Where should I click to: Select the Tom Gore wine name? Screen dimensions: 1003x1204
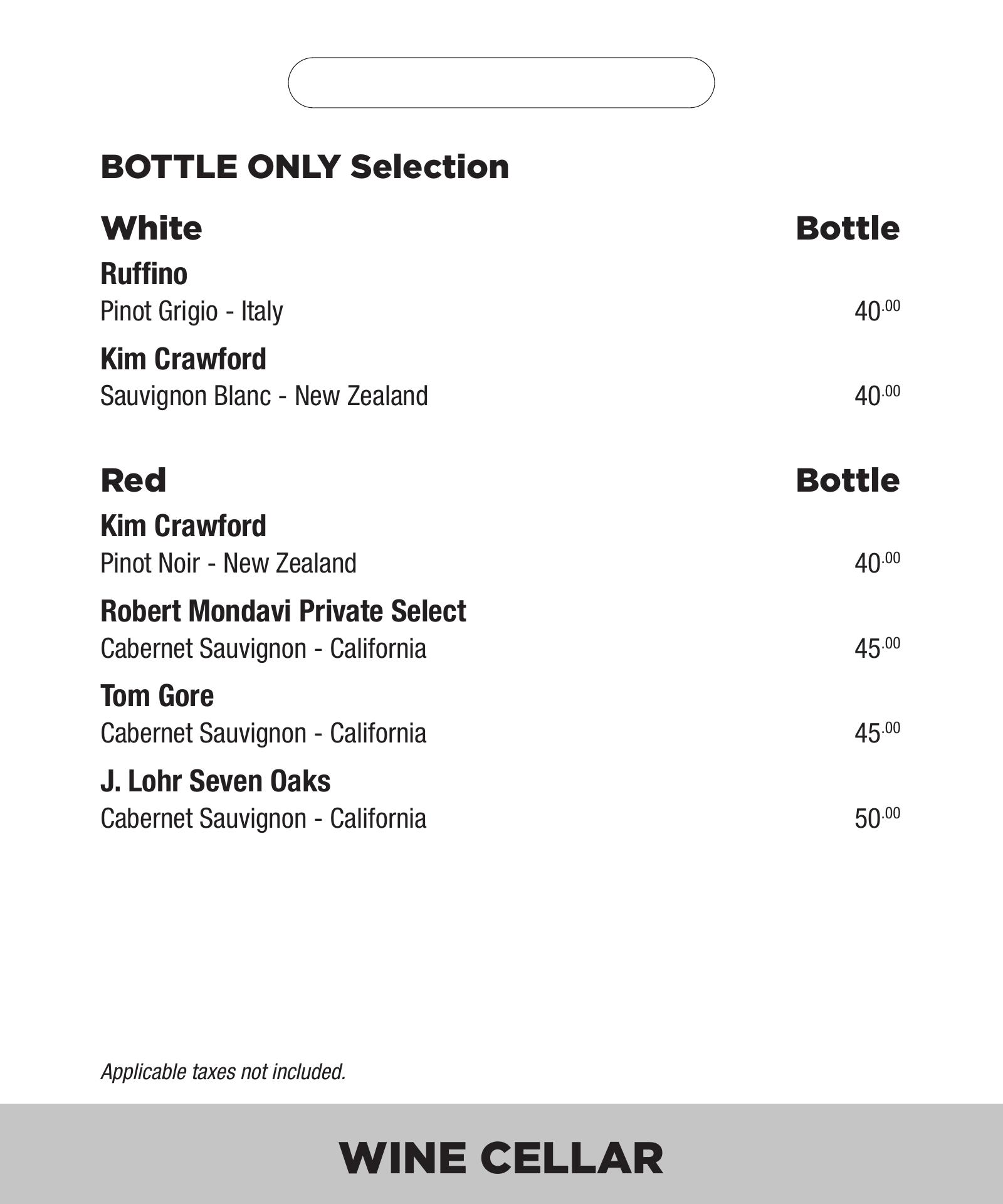click(x=157, y=696)
